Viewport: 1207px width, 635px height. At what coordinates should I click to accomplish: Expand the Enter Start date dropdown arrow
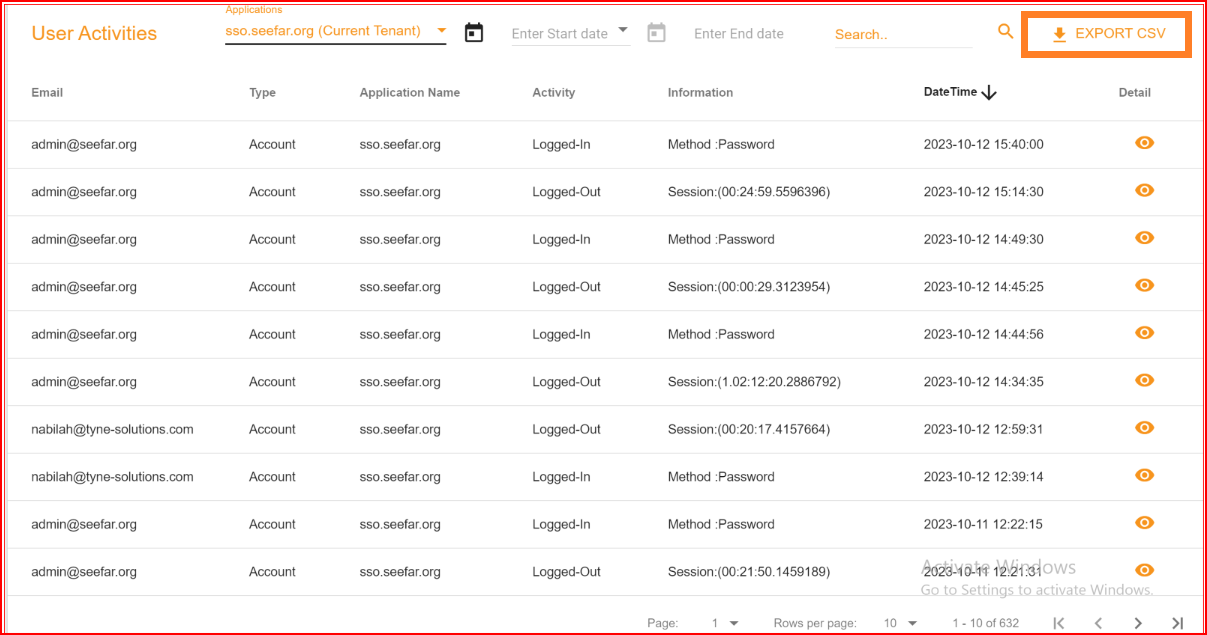pyautogui.click(x=623, y=30)
